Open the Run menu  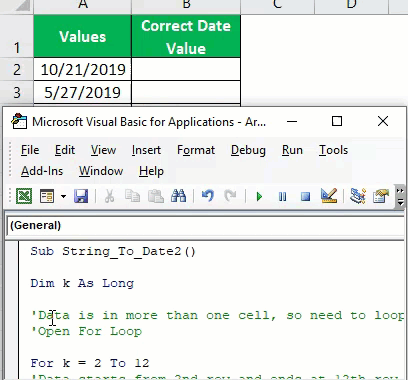tap(292, 150)
